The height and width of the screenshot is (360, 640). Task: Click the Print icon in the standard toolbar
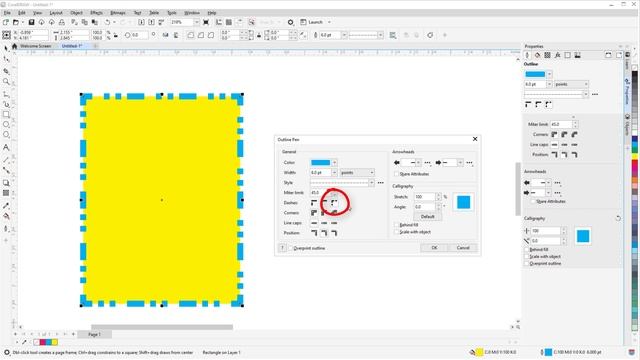click(62, 22)
